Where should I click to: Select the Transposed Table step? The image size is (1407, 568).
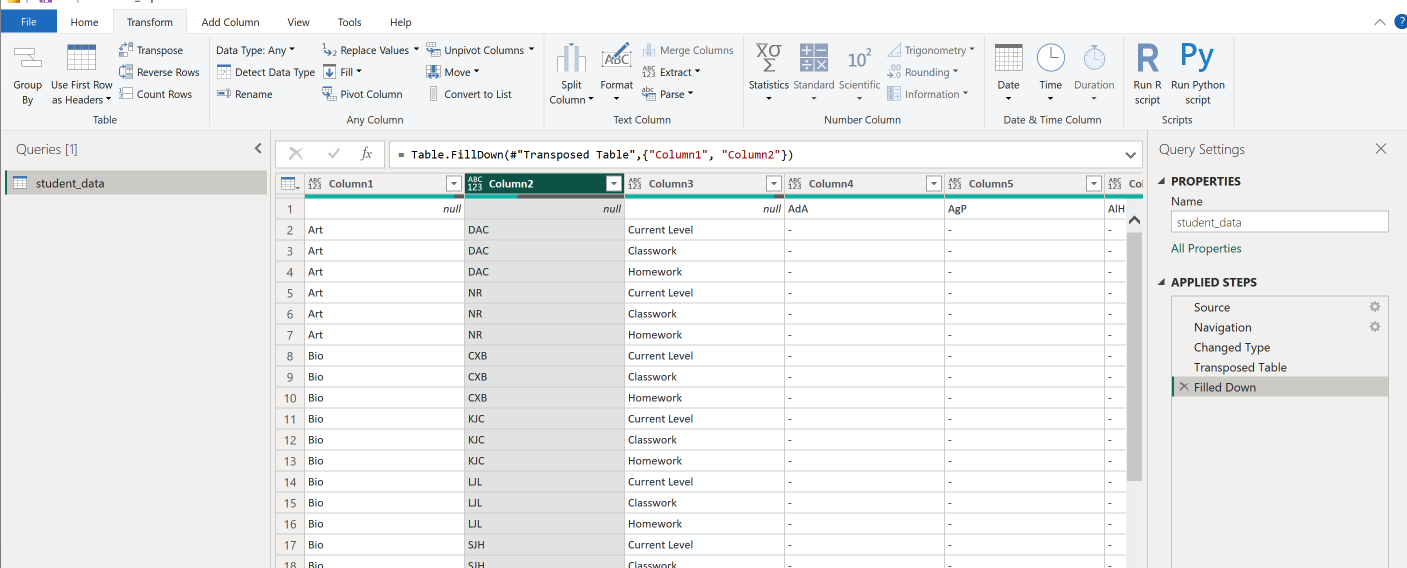click(x=1240, y=367)
